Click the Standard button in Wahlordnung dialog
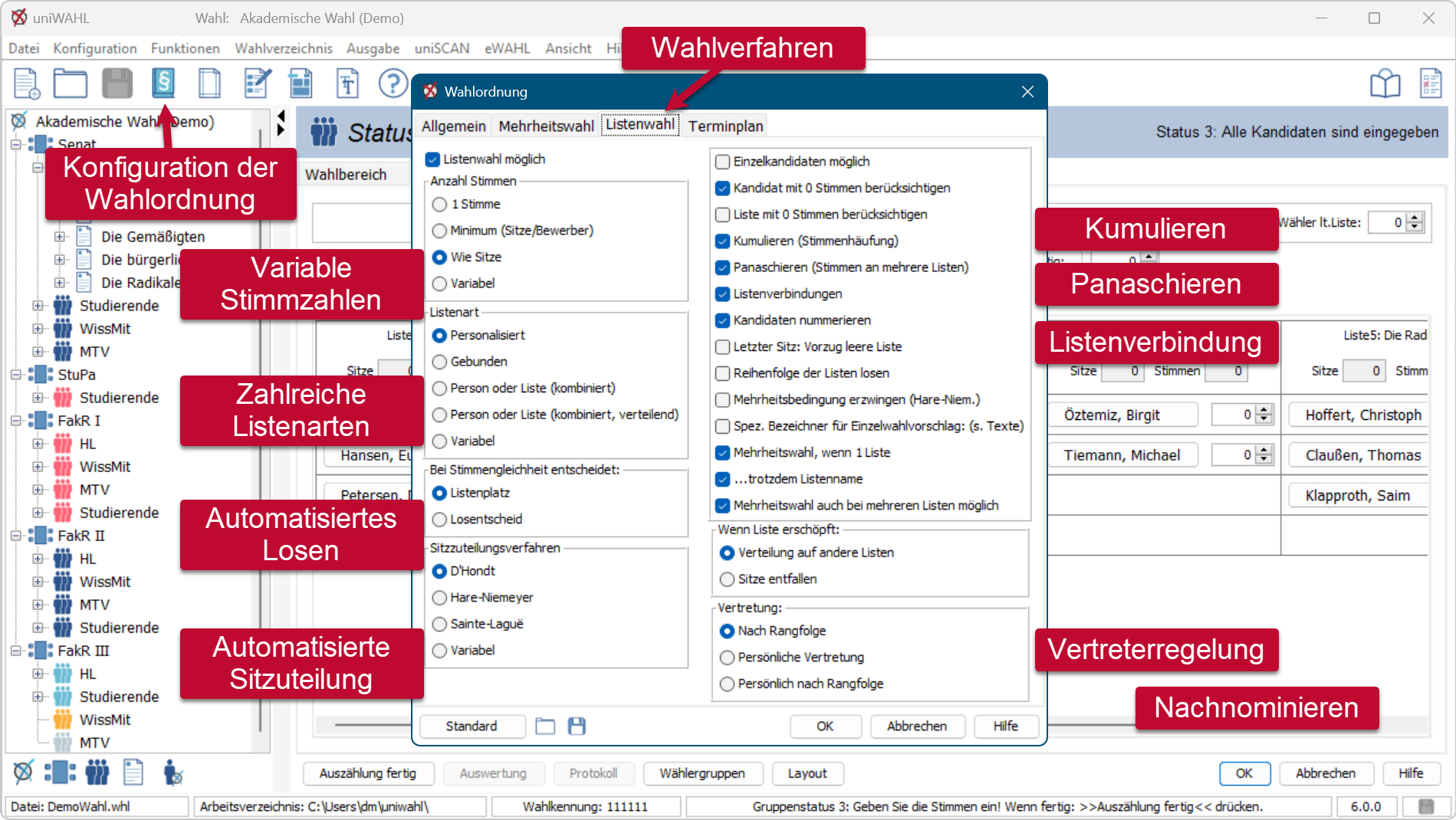The width and height of the screenshot is (1456, 820). tap(472, 727)
